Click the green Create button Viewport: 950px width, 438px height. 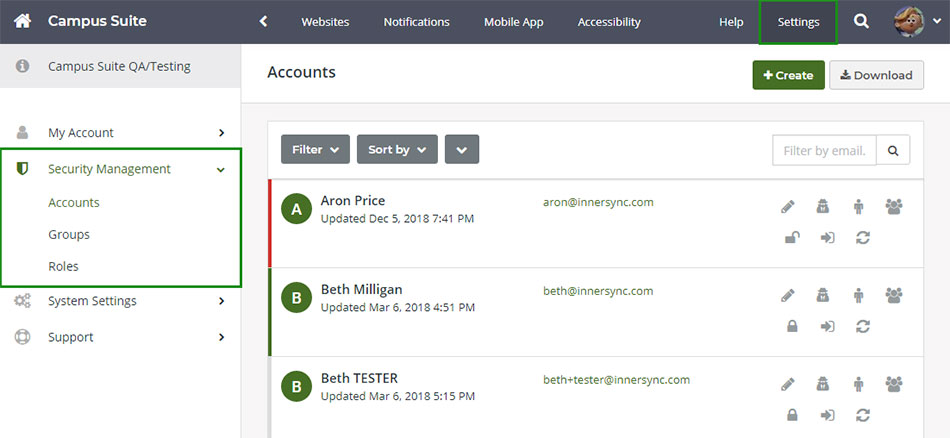pos(788,75)
